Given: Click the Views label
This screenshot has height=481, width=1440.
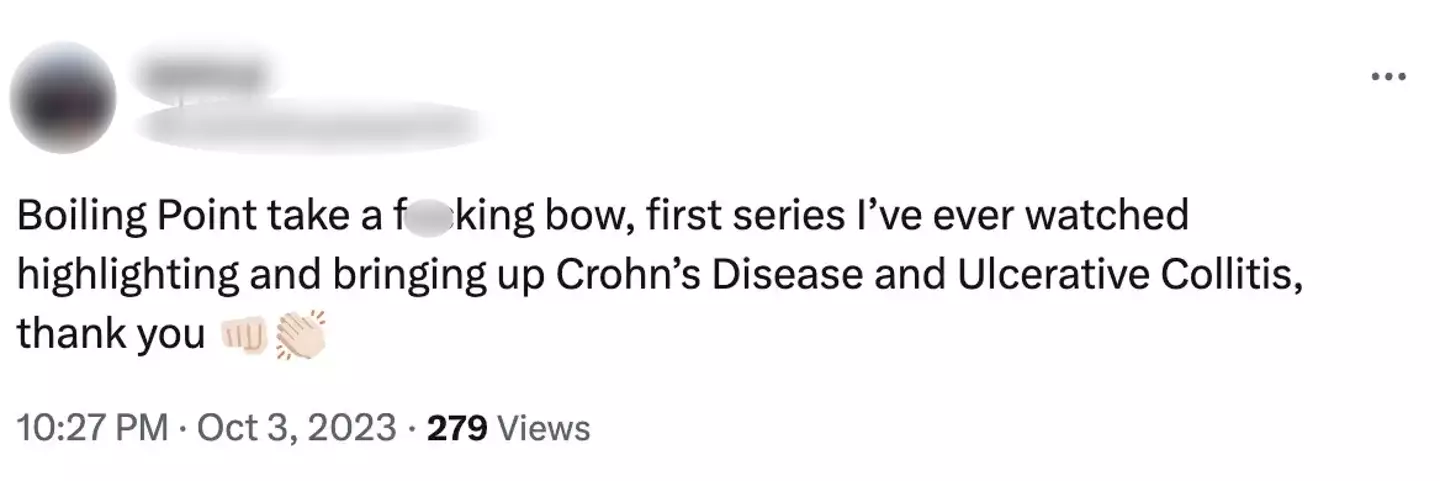Looking at the screenshot, I should coord(543,428).
